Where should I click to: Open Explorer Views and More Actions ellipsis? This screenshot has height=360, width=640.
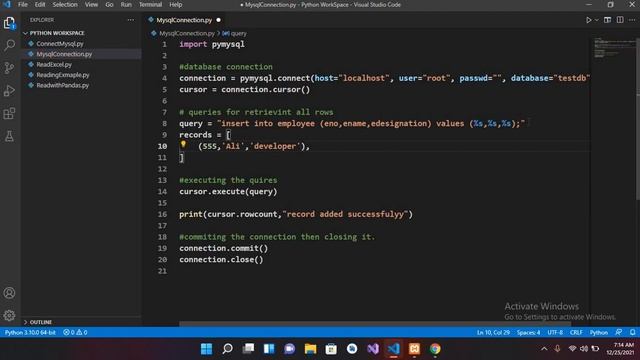click(x=131, y=20)
